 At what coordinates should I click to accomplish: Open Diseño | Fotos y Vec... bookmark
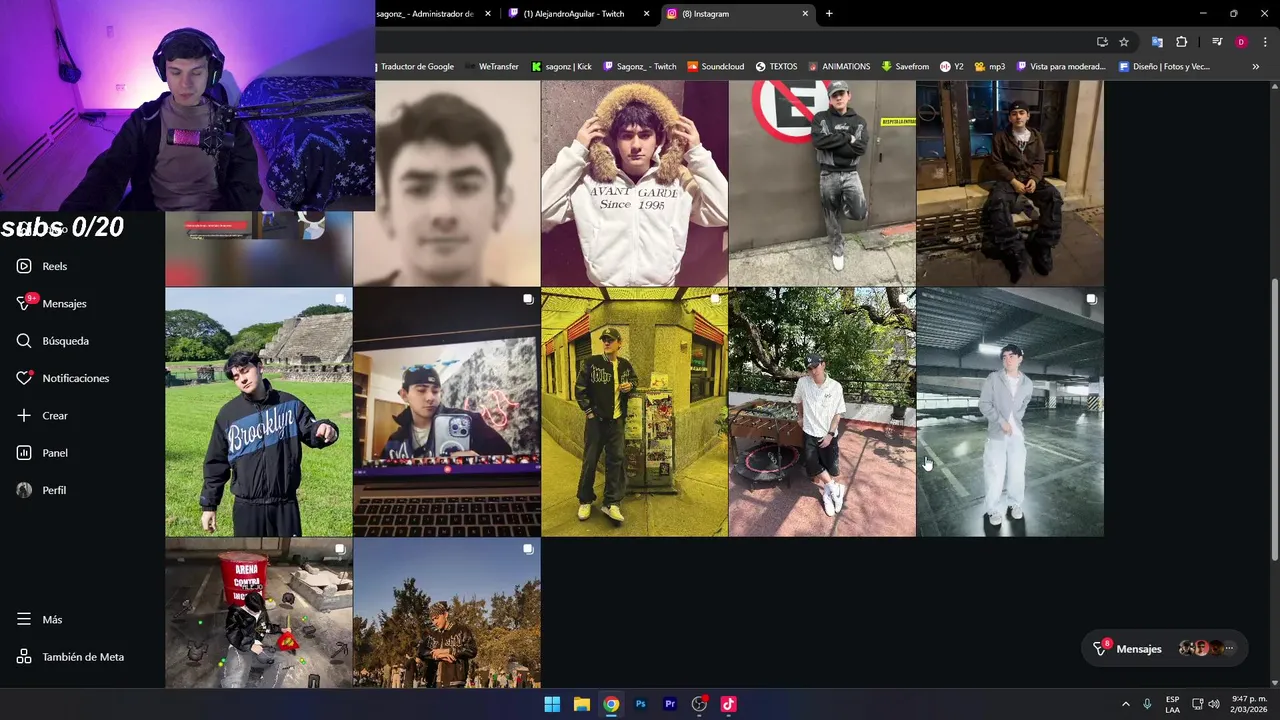(x=1164, y=67)
